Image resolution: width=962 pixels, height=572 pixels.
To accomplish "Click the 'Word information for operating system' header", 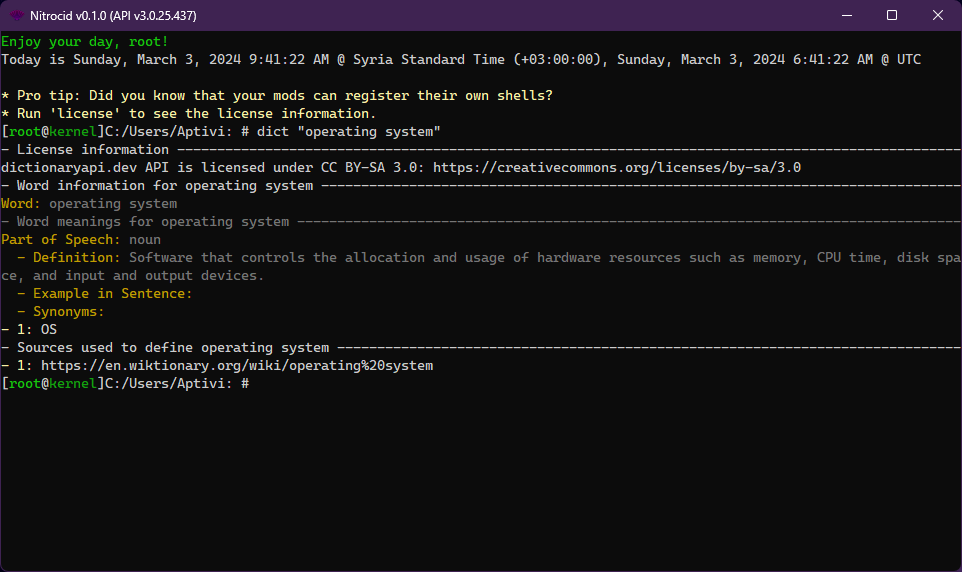I will point(164,186).
